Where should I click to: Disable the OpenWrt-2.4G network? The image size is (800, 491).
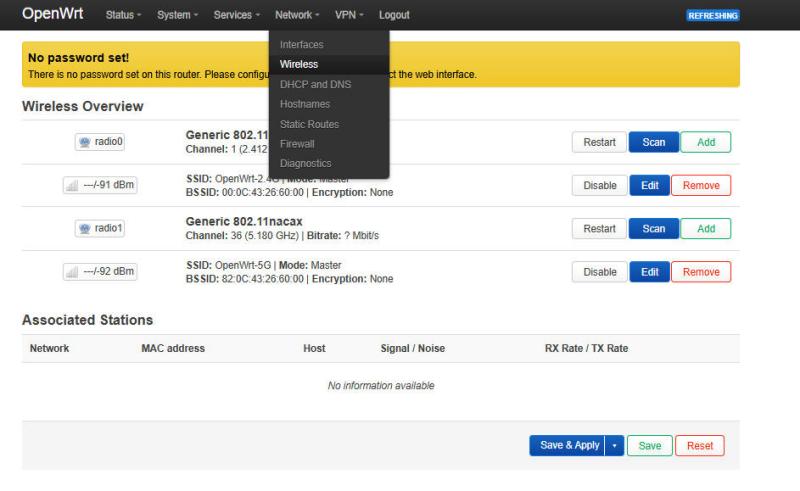[x=599, y=185]
